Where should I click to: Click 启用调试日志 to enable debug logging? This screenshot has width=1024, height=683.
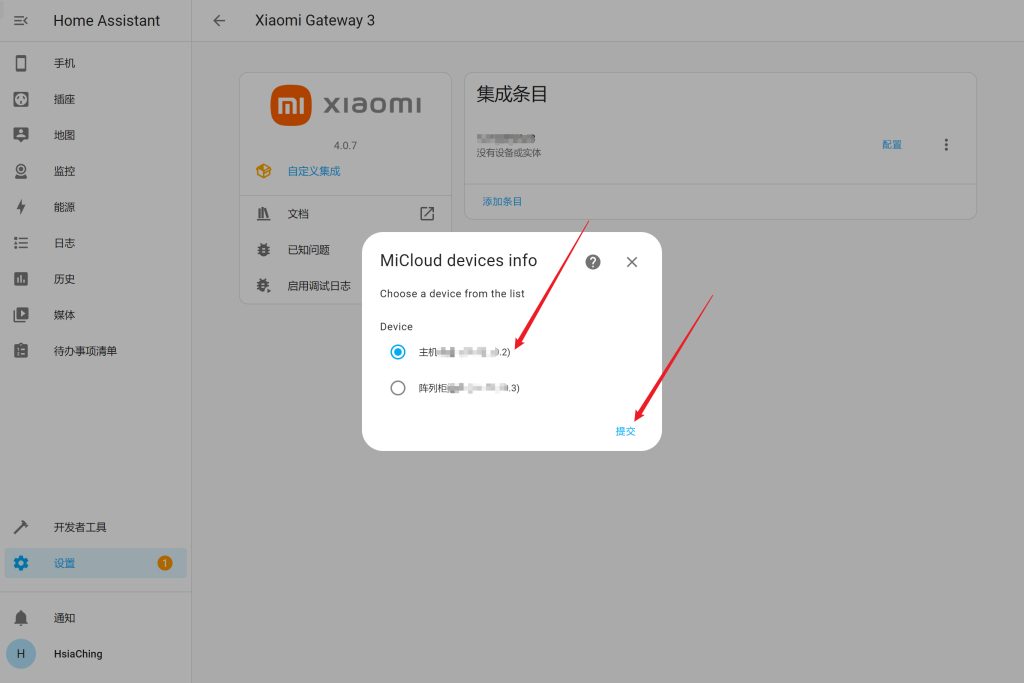pos(319,285)
